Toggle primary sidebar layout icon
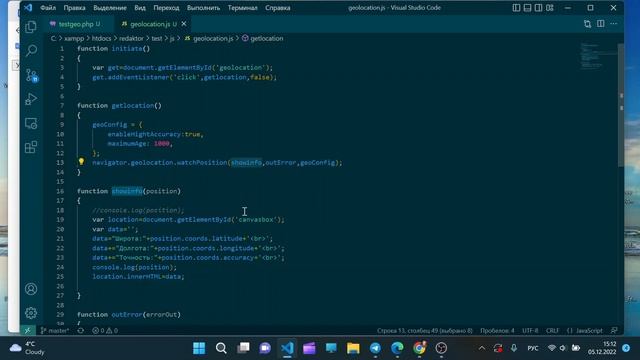This screenshot has height=360, width=640. click(516, 8)
